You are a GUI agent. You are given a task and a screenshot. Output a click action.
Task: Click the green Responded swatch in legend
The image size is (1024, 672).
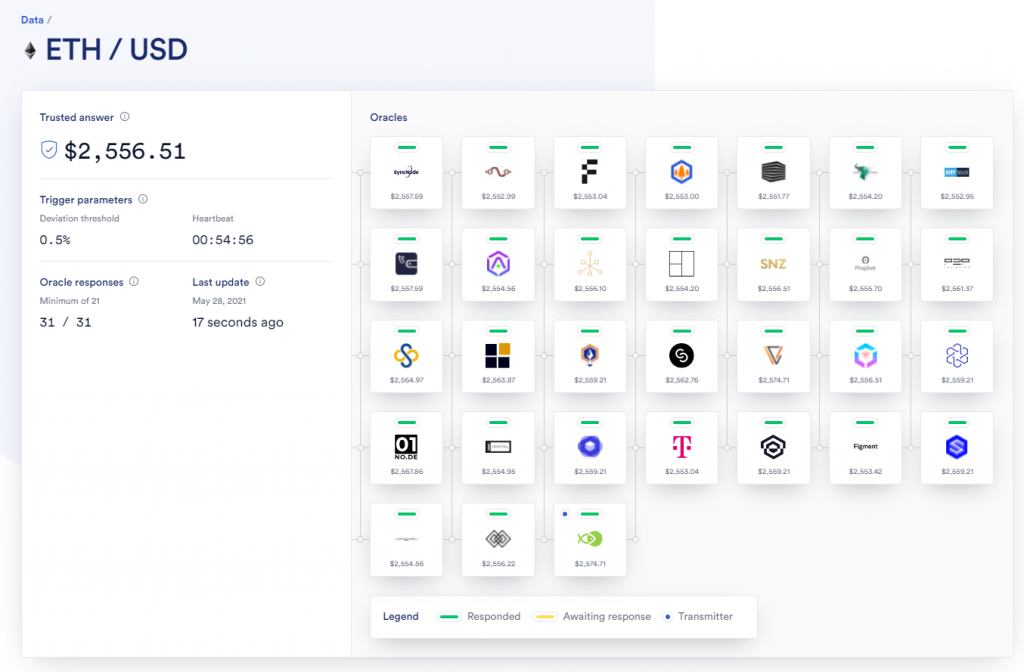(x=449, y=616)
